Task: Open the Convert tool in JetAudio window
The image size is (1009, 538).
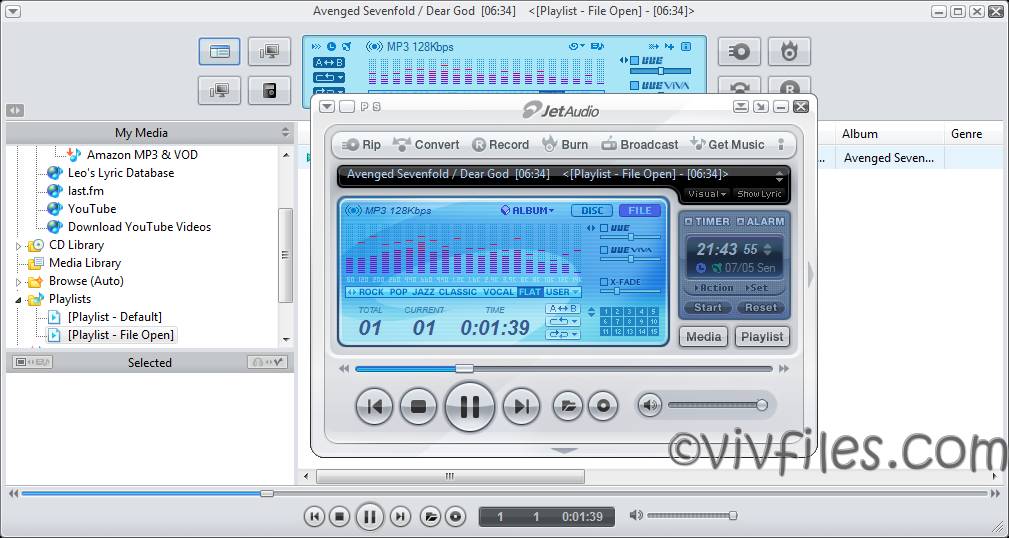Action: tap(426, 145)
